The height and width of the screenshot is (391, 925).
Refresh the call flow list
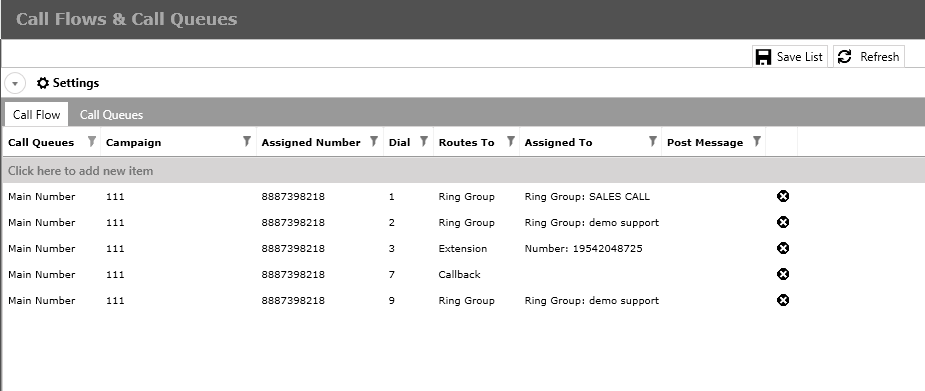[869, 57]
